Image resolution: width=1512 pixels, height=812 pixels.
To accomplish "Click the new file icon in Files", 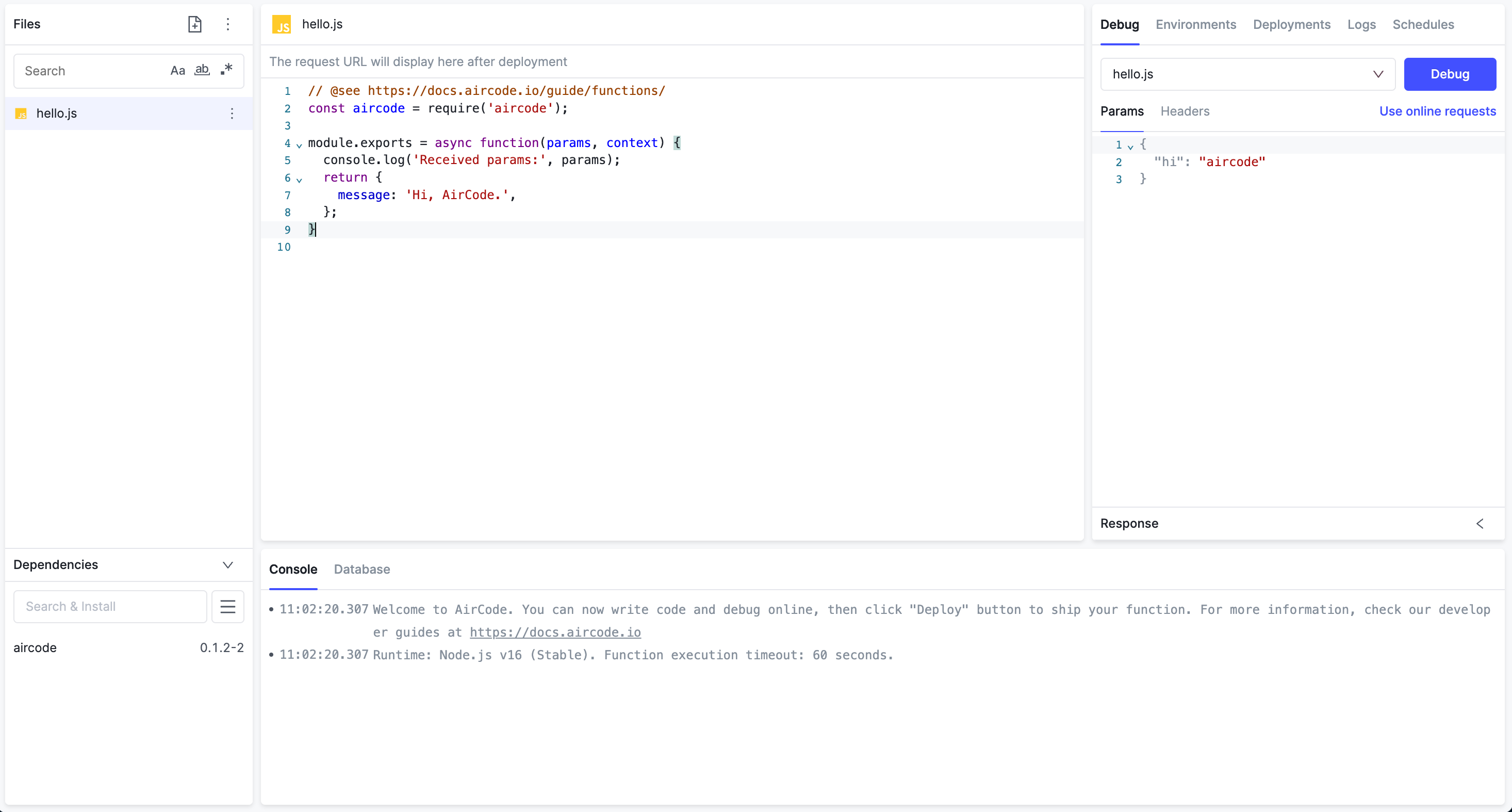I will [x=194, y=24].
